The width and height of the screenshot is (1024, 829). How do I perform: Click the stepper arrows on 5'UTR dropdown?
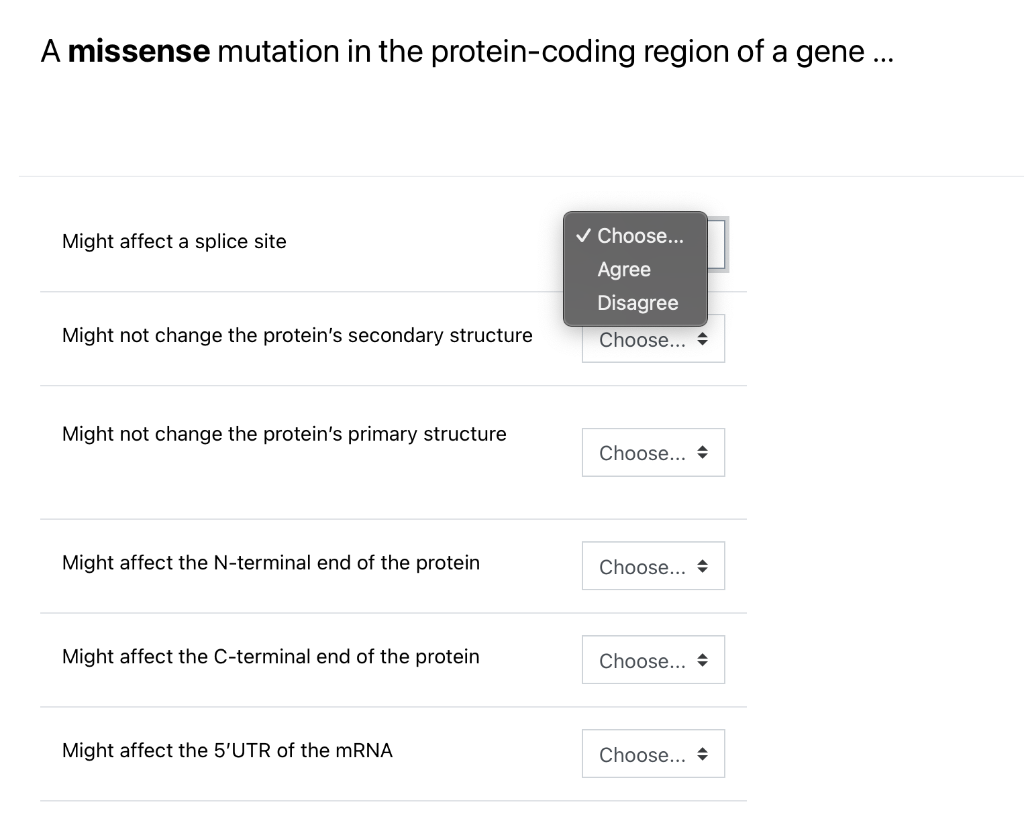point(702,753)
